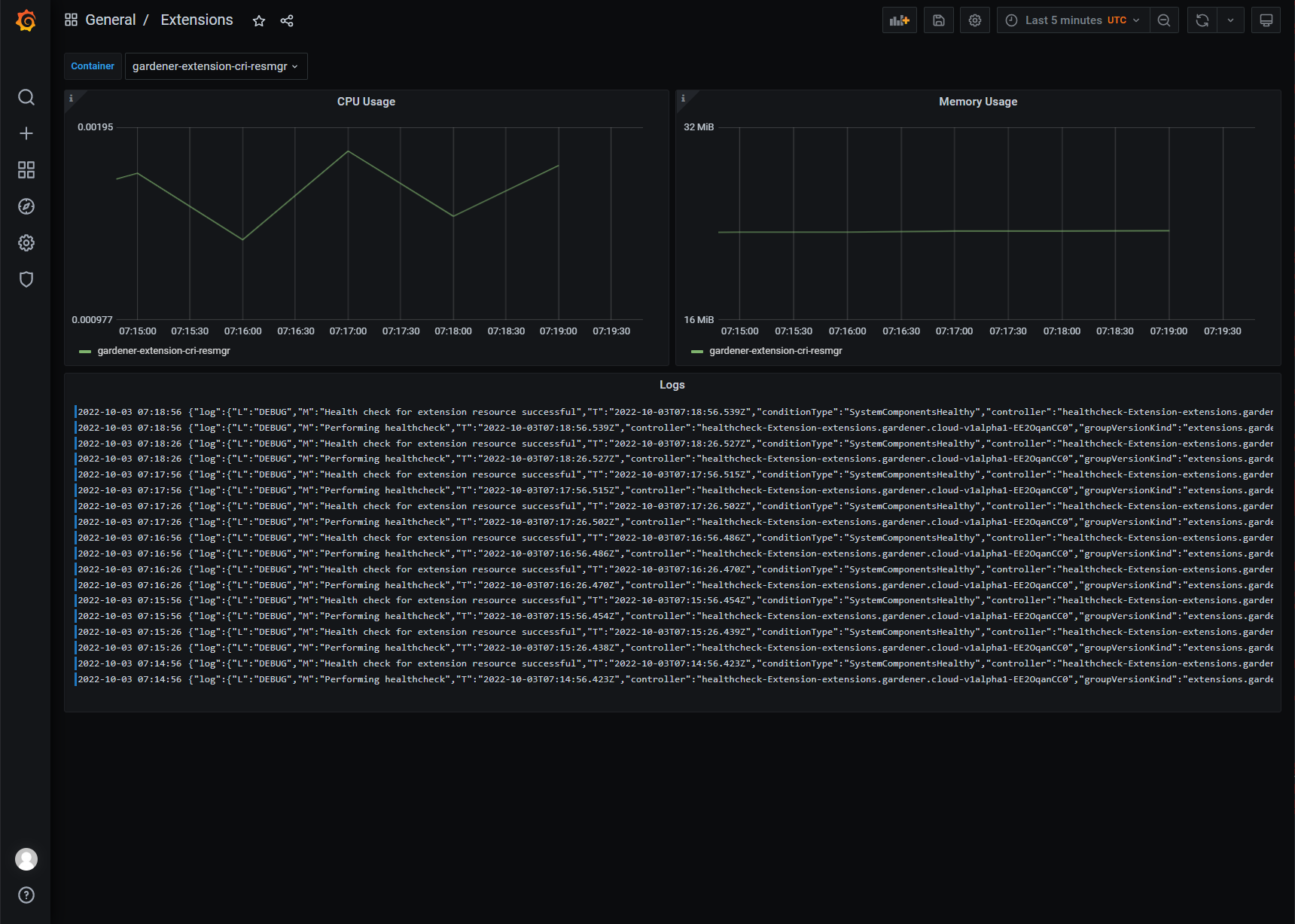This screenshot has width=1295, height=924.
Task: Open the Explore compass icon
Action: tap(26, 206)
